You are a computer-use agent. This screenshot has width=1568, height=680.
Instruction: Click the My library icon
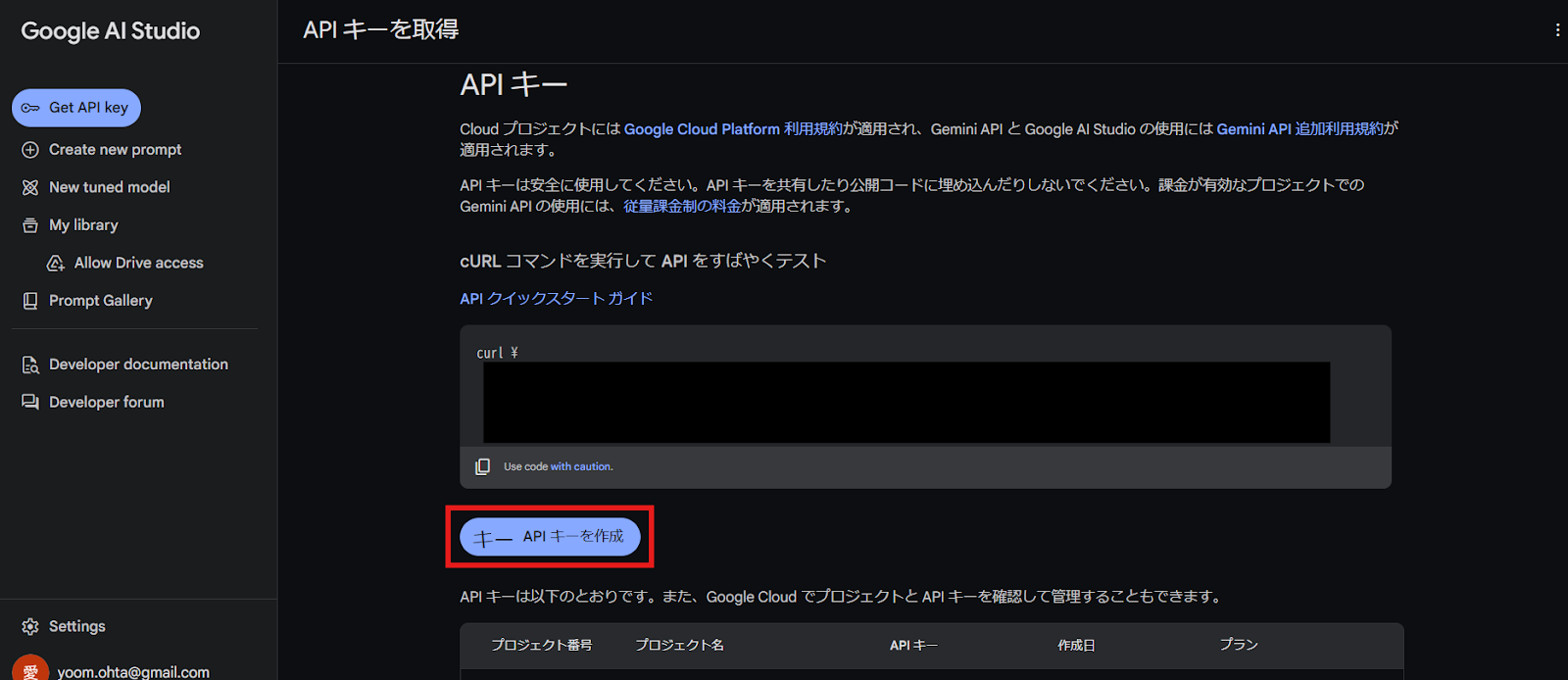pos(30,225)
